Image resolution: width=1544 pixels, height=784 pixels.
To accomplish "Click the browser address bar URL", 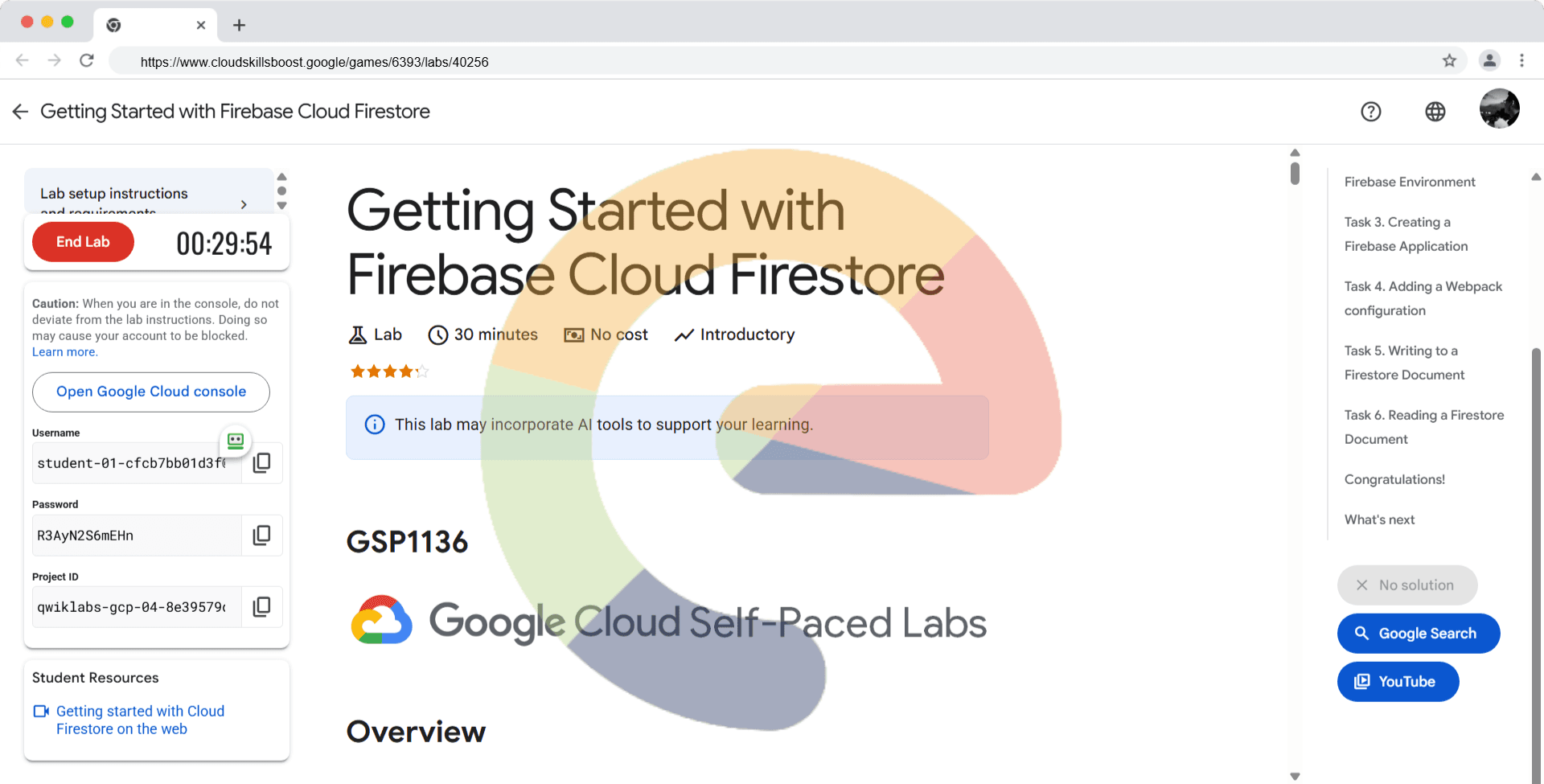I will pyautogui.click(x=314, y=62).
